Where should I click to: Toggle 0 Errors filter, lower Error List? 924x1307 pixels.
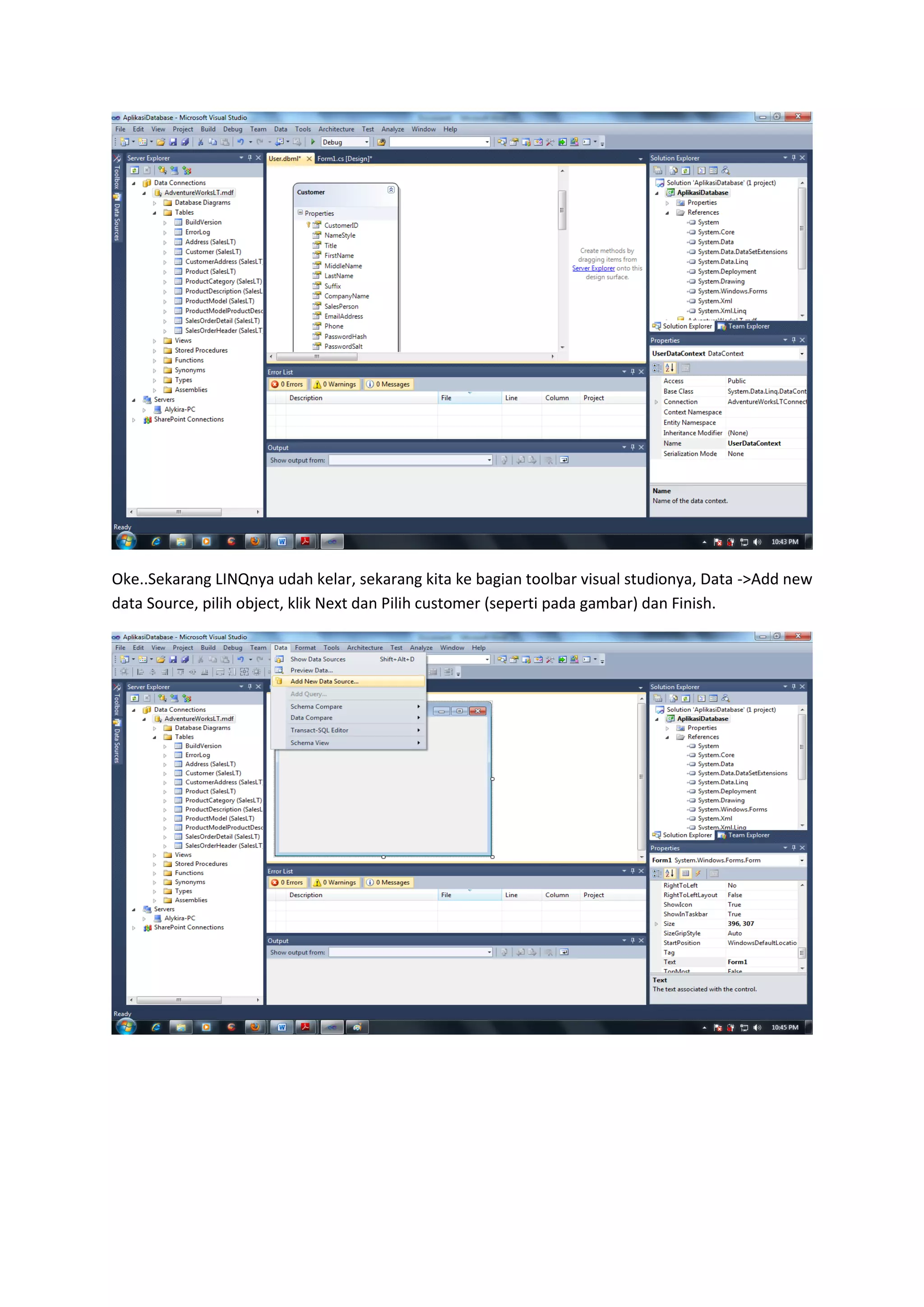point(287,882)
